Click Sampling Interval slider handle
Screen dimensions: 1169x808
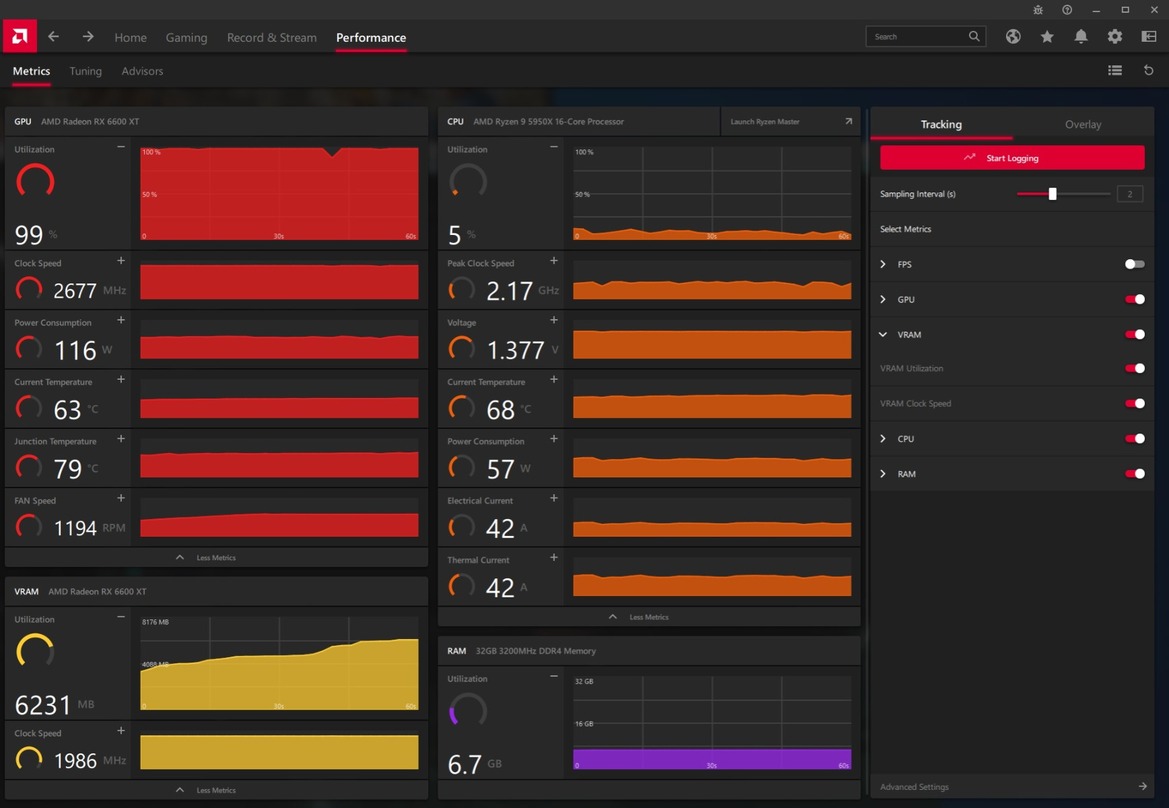(1052, 194)
